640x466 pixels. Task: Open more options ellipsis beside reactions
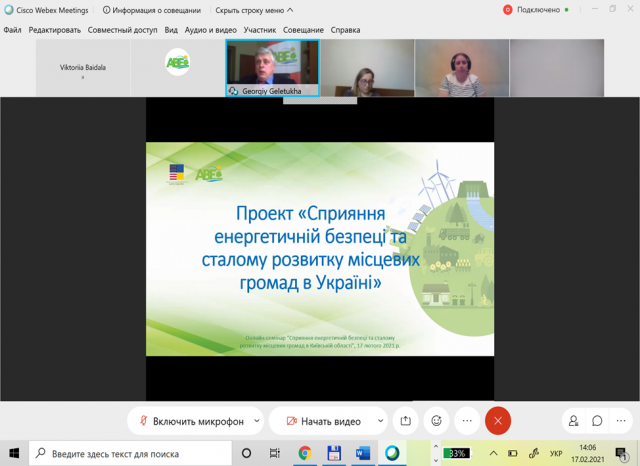click(x=467, y=421)
